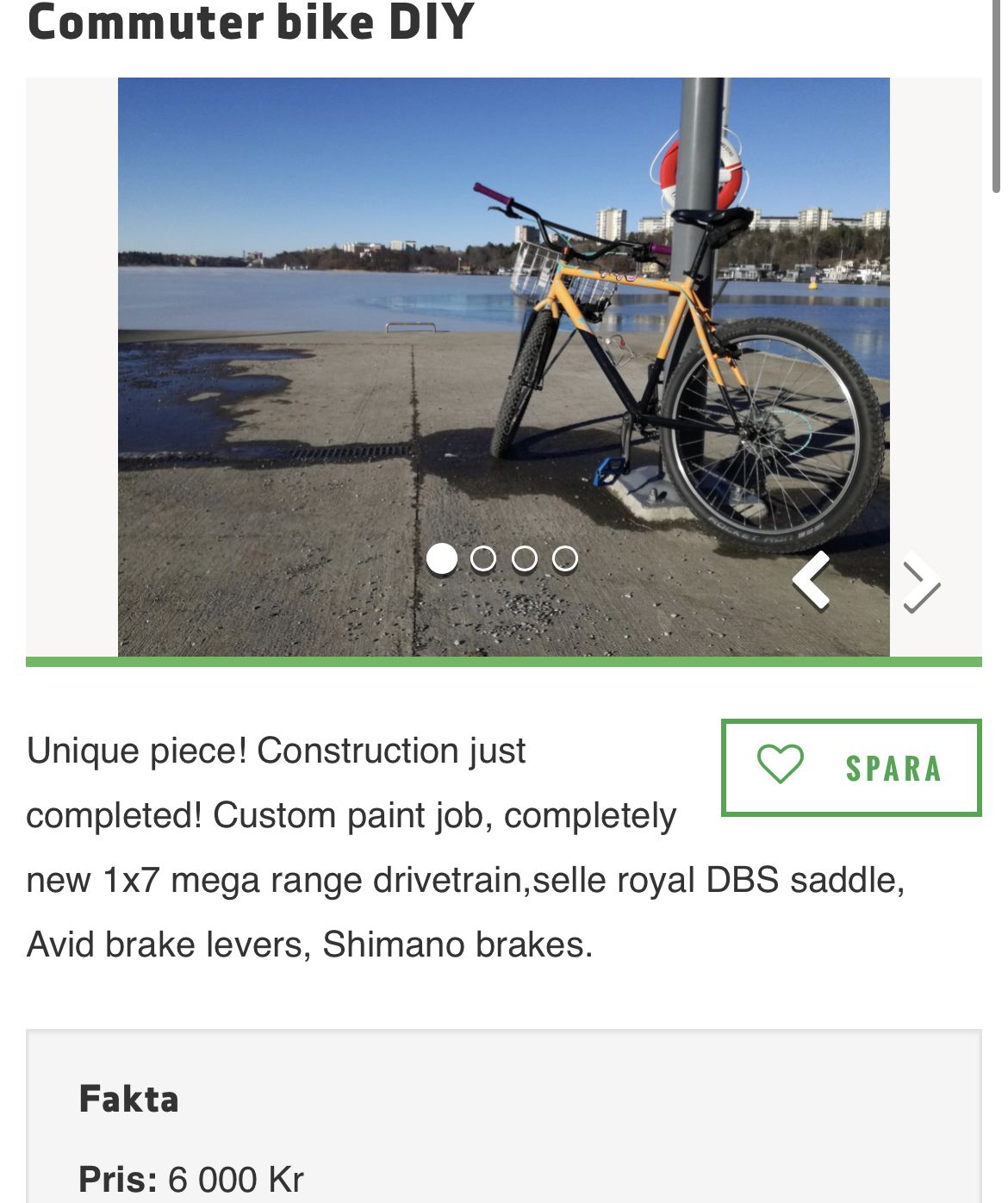Click the "Pris: 6 000 Kr" line
The width and height of the screenshot is (1008, 1203).
click(191, 1179)
